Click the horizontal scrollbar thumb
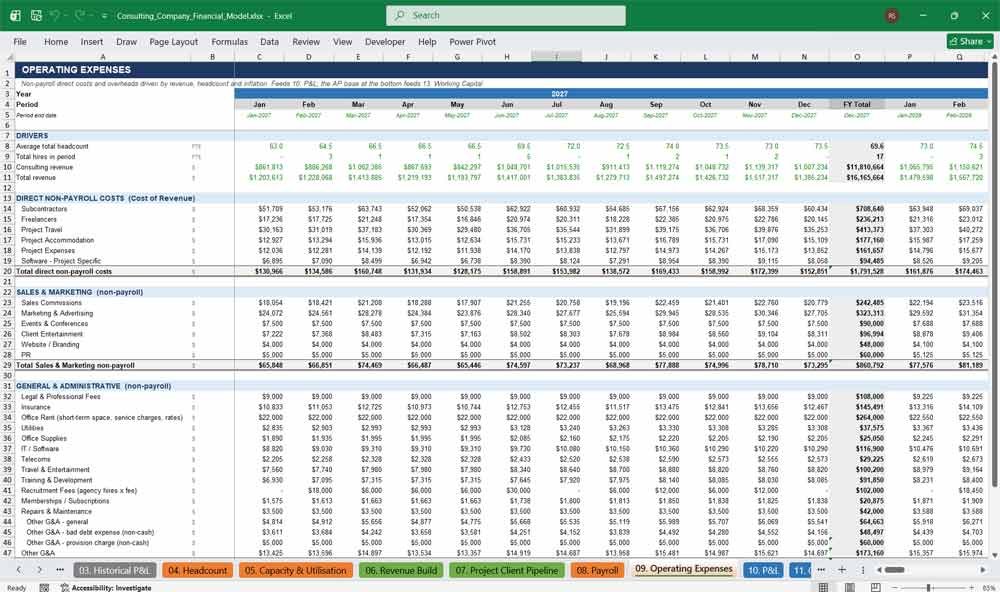 click(894, 570)
